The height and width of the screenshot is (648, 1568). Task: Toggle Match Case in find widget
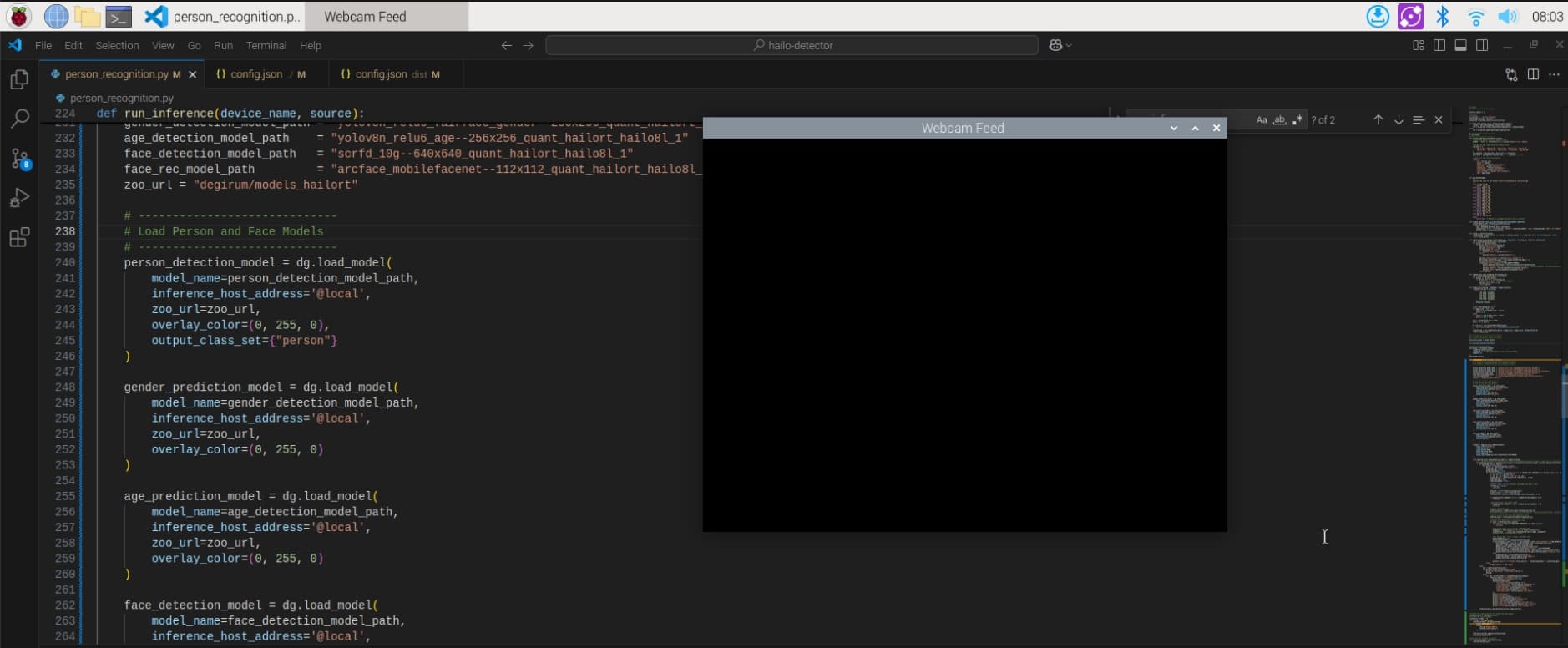[1262, 120]
